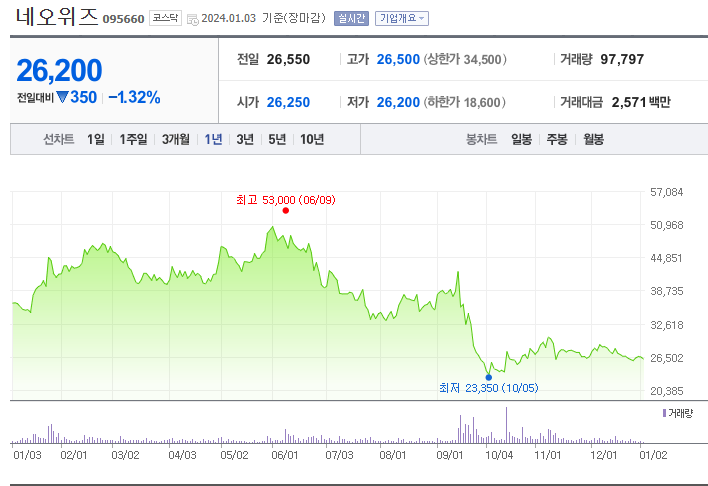
Task: Click the 봉차트 label
Action: click(481, 139)
